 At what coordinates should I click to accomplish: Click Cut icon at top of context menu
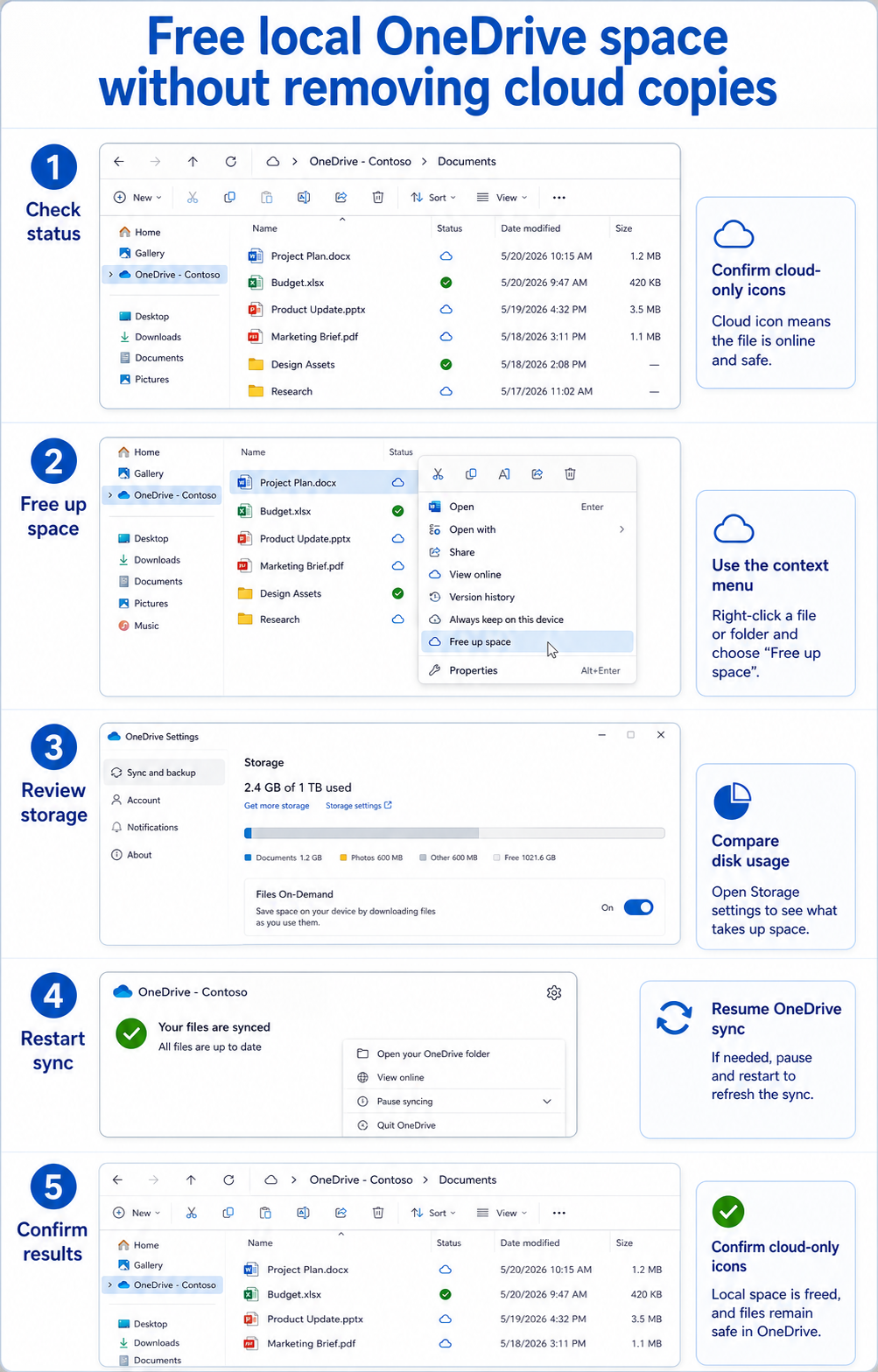coord(438,474)
